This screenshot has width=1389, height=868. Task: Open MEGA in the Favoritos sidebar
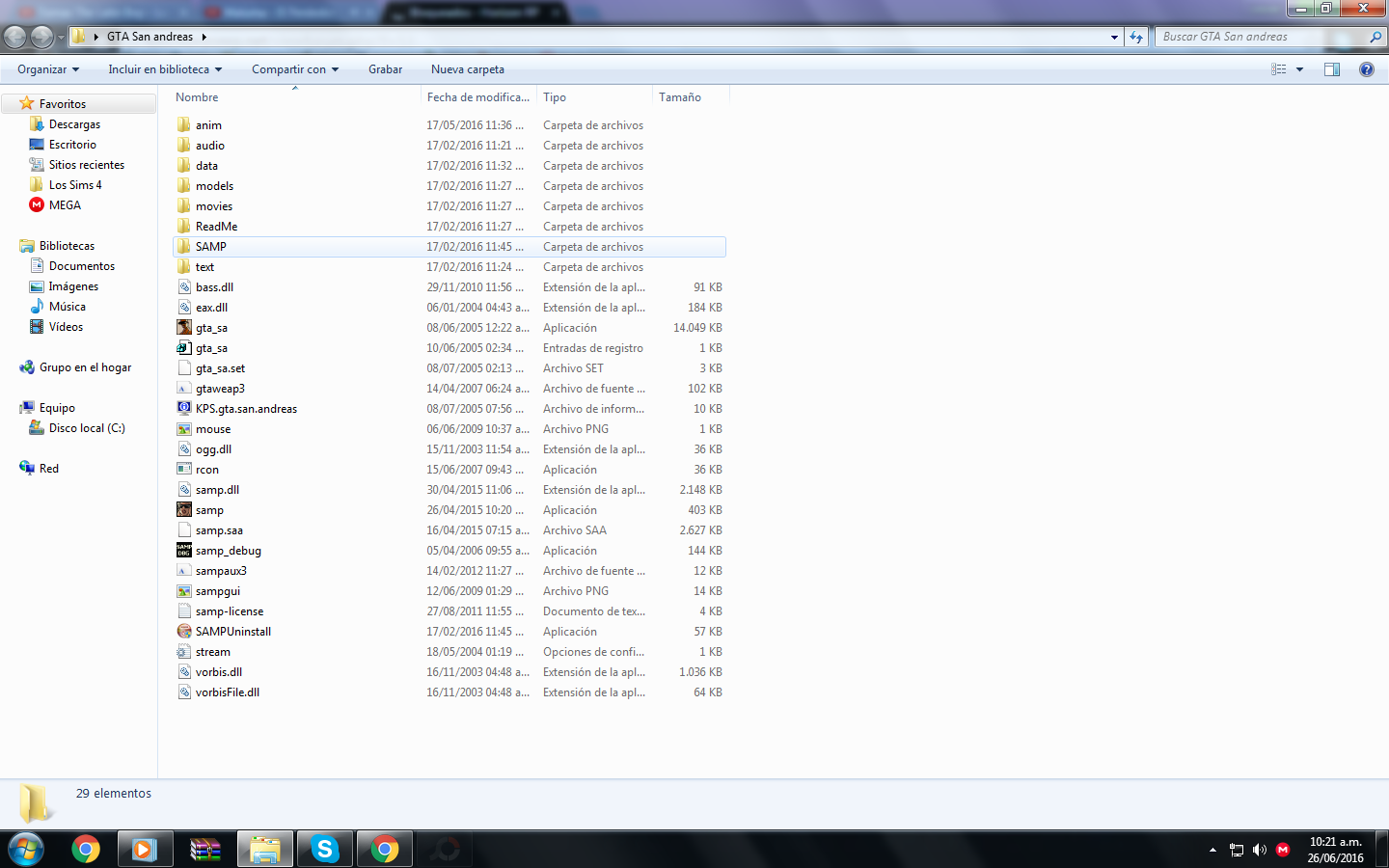tap(65, 205)
